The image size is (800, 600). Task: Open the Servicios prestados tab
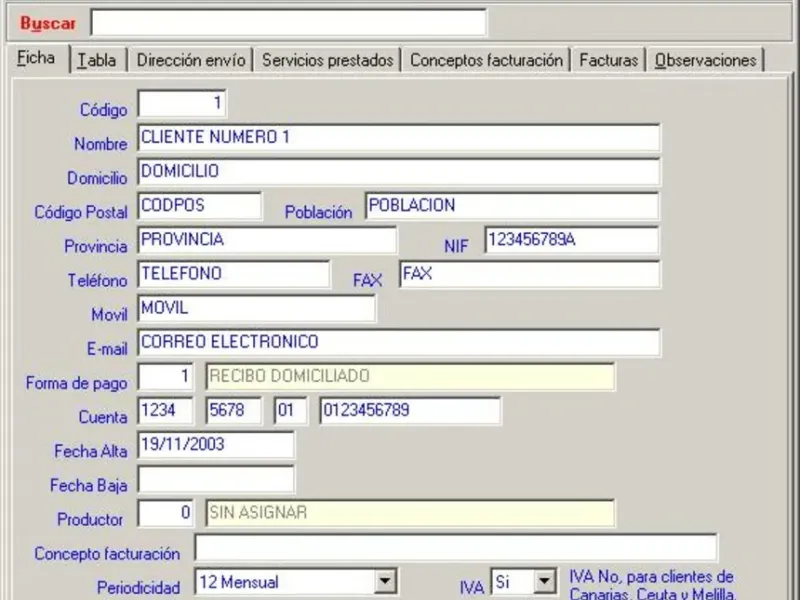(x=328, y=60)
